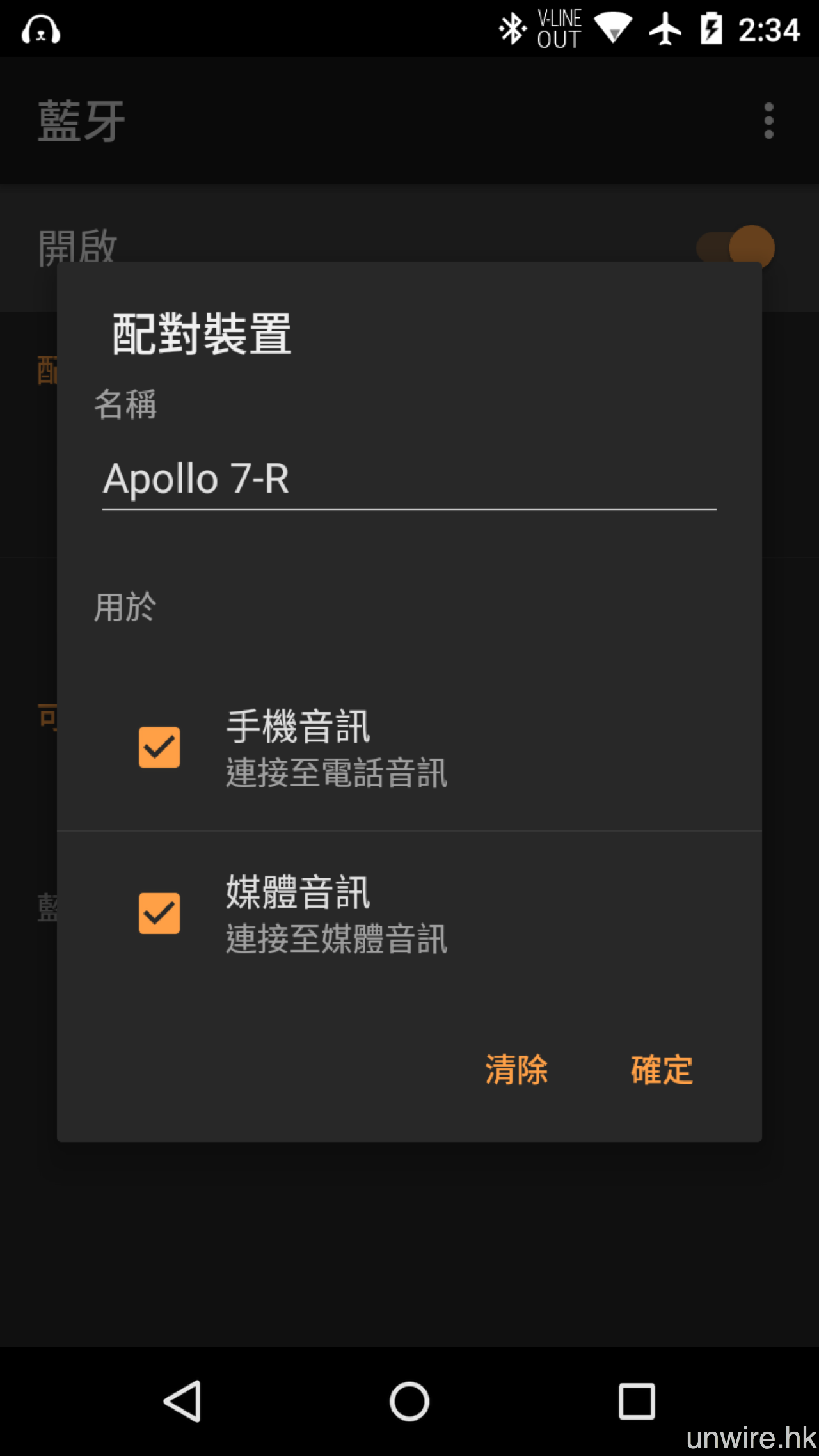Viewport: 819px width, 1456px height.
Task: Tap the Wi-Fi signal icon
Action: click(613, 28)
